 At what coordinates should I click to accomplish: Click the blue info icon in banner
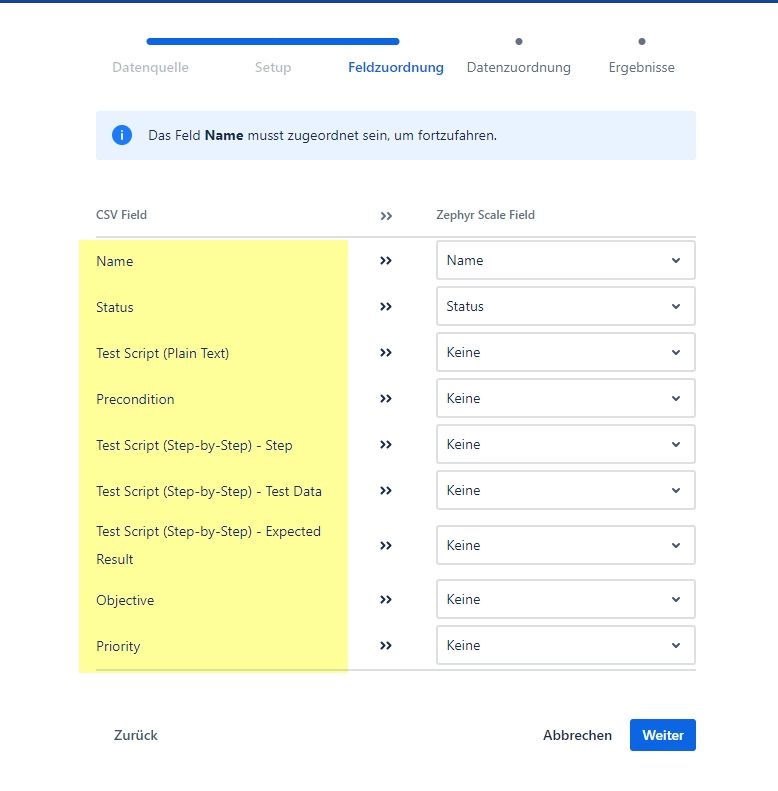(x=122, y=135)
